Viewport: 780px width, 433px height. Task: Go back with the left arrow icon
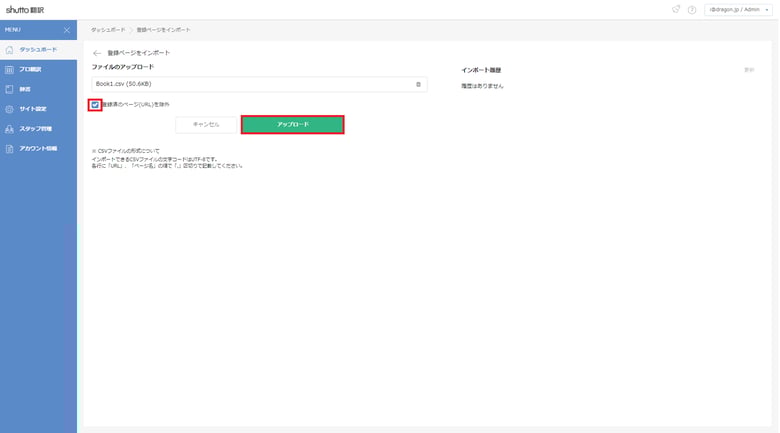(97, 53)
